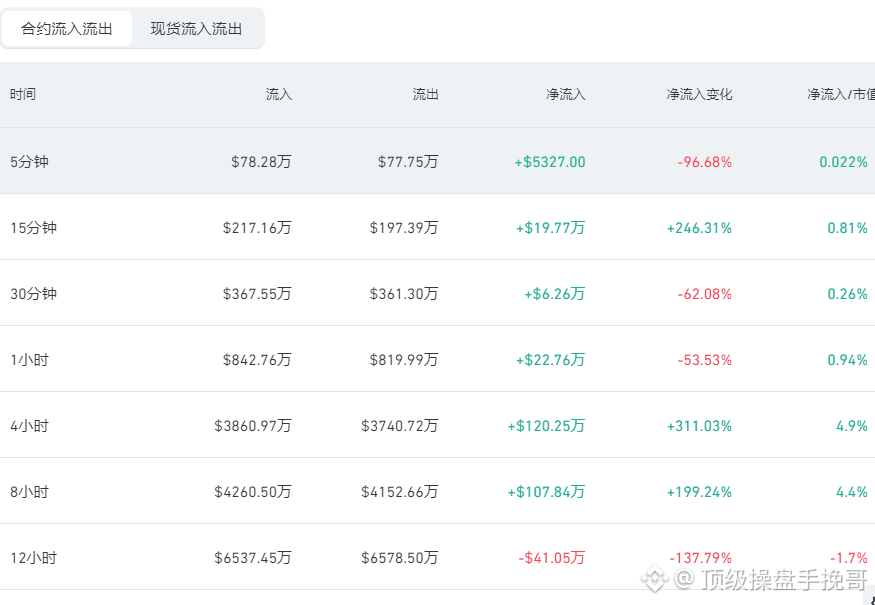Select the 15分钟 time row
Screen dimensions: 875x605
pos(438,227)
